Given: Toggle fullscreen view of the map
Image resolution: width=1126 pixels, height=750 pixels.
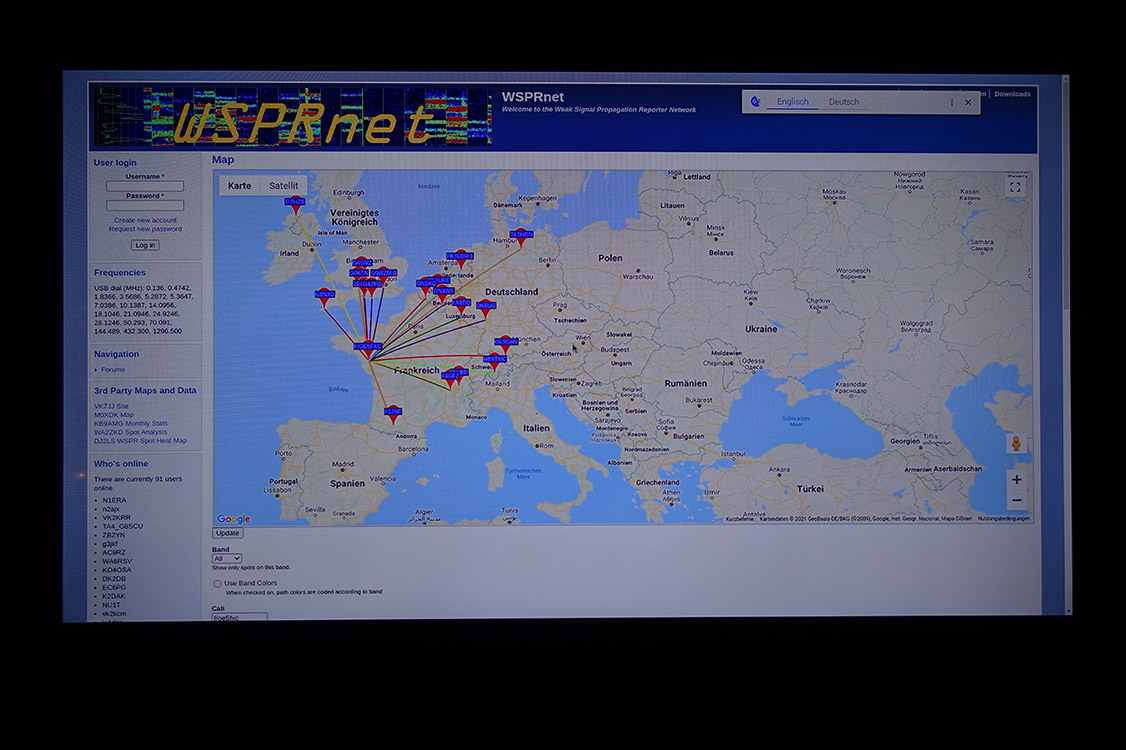Looking at the screenshot, I should pos(1015,188).
